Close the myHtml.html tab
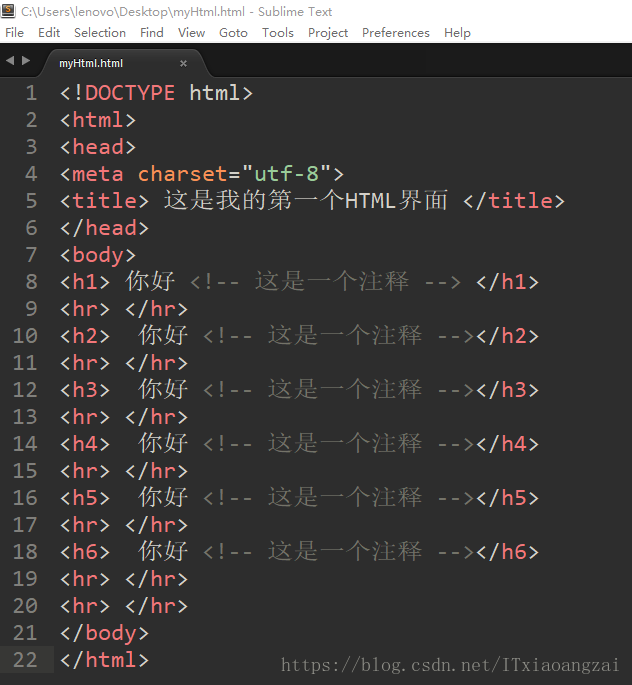This screenshot has height=685, width=632. point(183,64)
